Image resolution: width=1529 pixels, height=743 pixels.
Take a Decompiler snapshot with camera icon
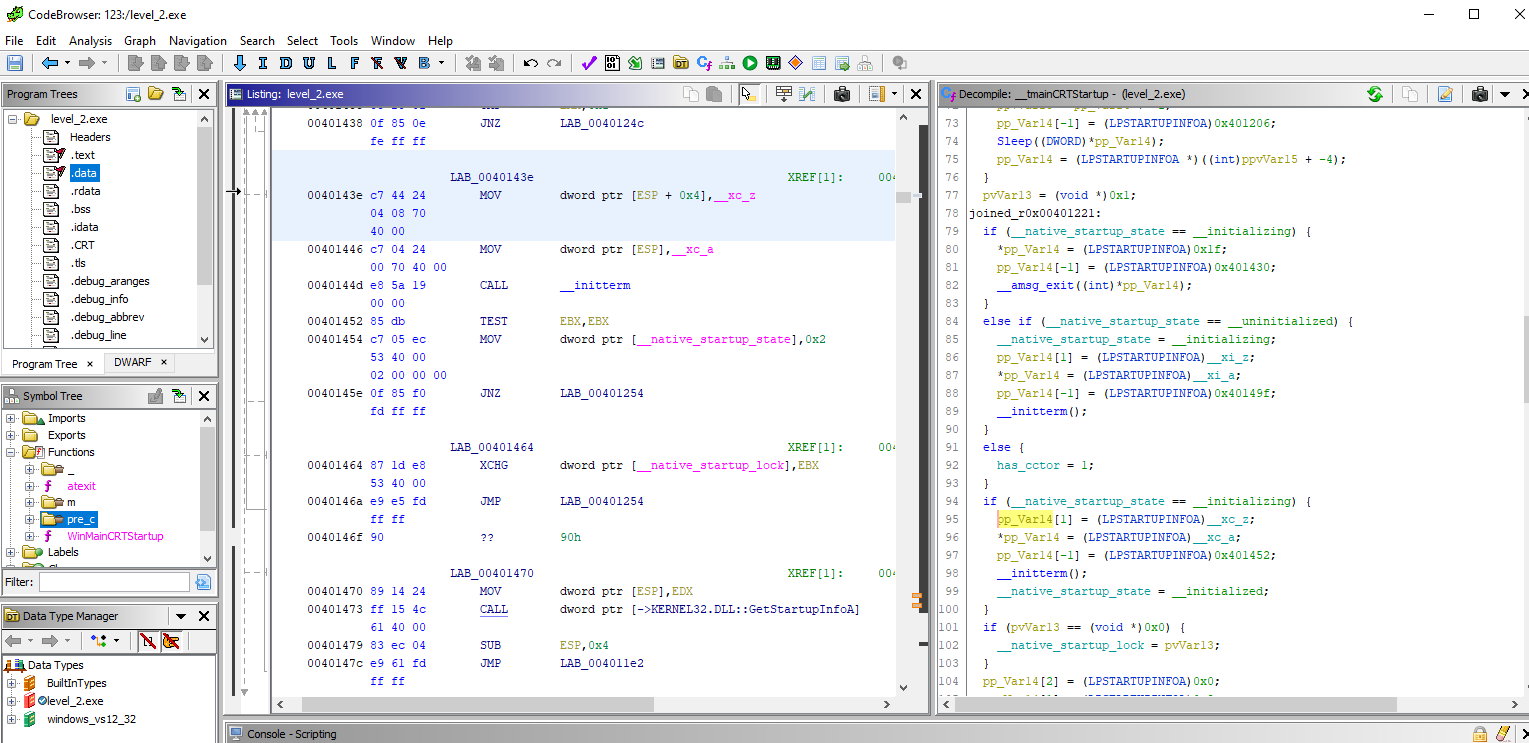[x=1480, y=94]
